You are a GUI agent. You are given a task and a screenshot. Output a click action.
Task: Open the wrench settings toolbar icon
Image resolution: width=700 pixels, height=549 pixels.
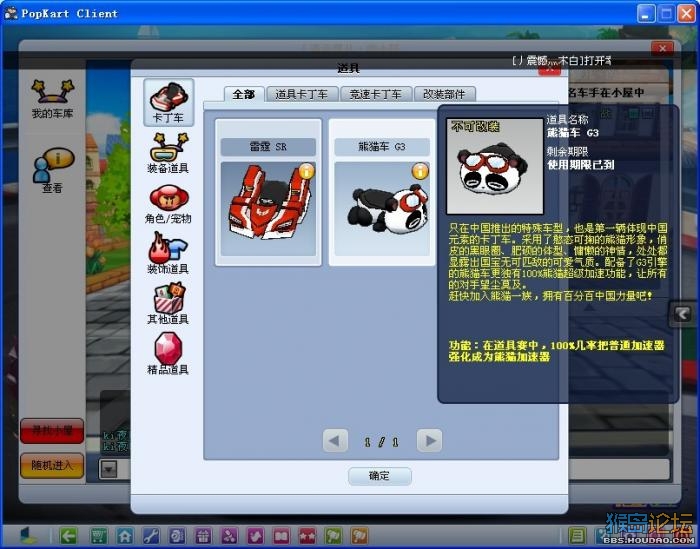point(151,535)
